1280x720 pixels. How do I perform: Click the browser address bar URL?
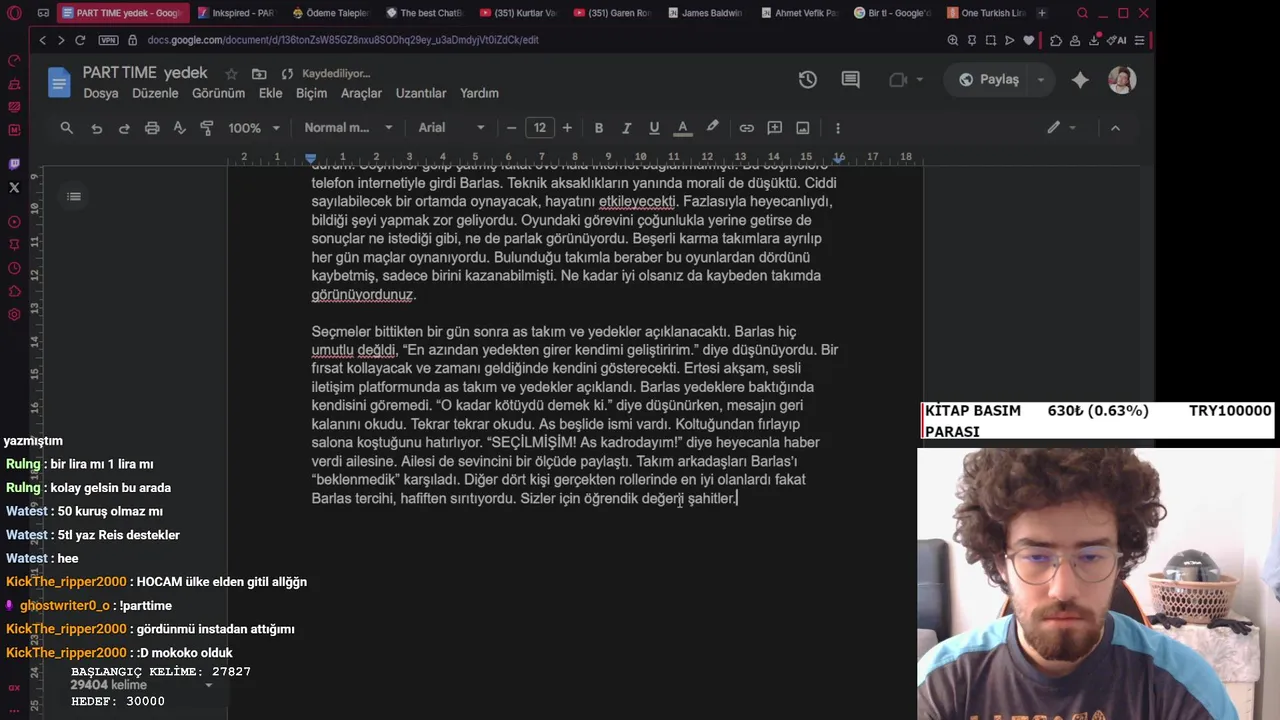(343, 40)
